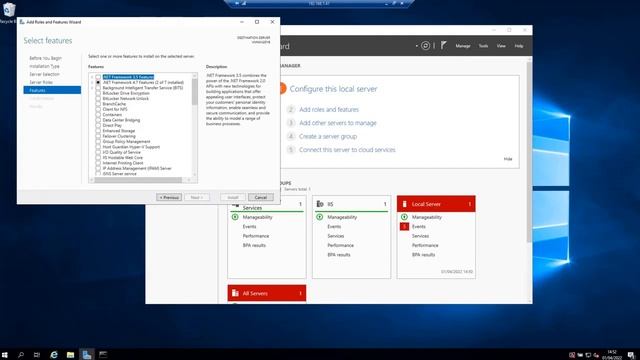
Task: Open File Explorer from the taskbar
Action: point(70,355)
